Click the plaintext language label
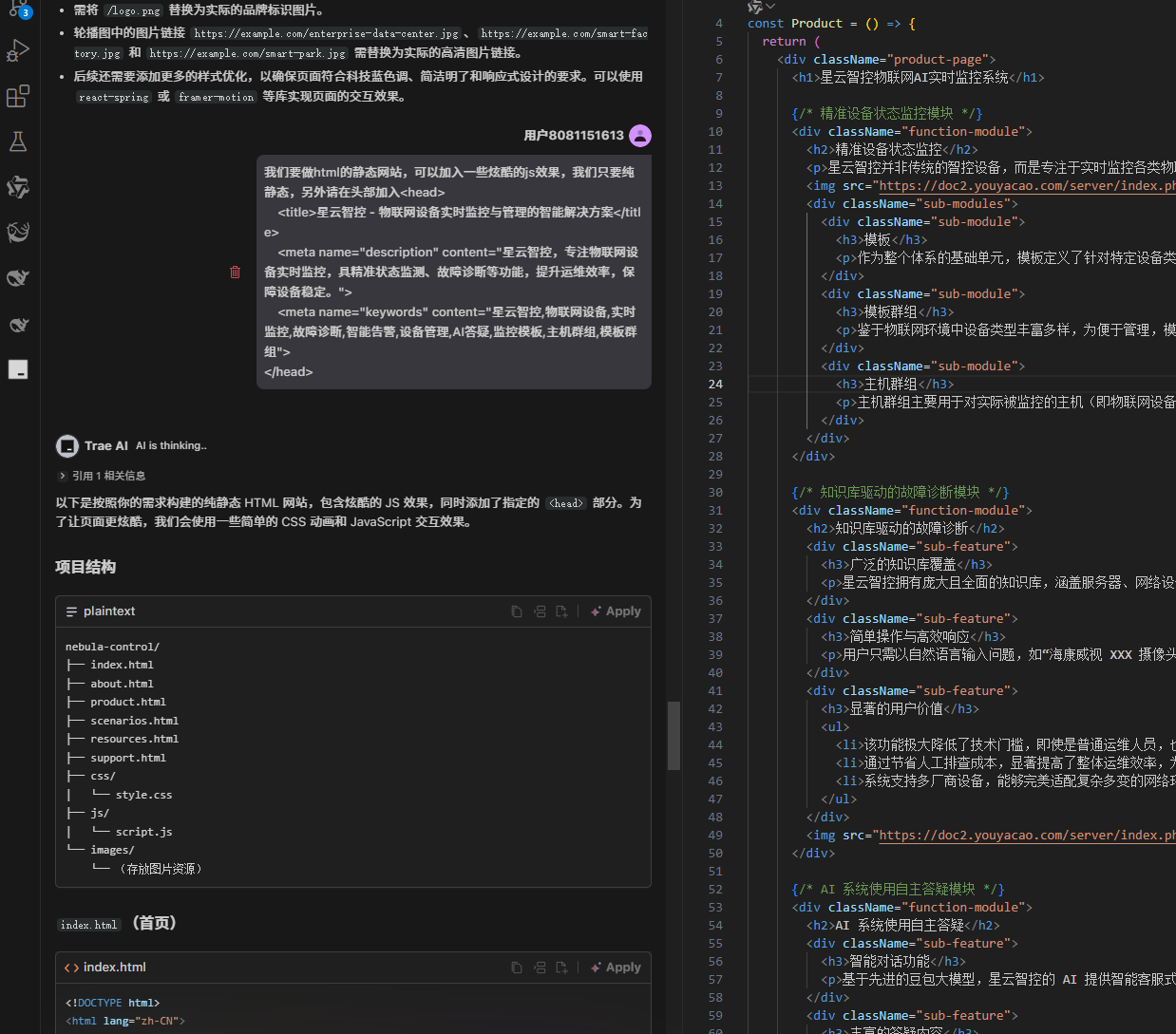The image size is (1176, 1034). point(109,611)
